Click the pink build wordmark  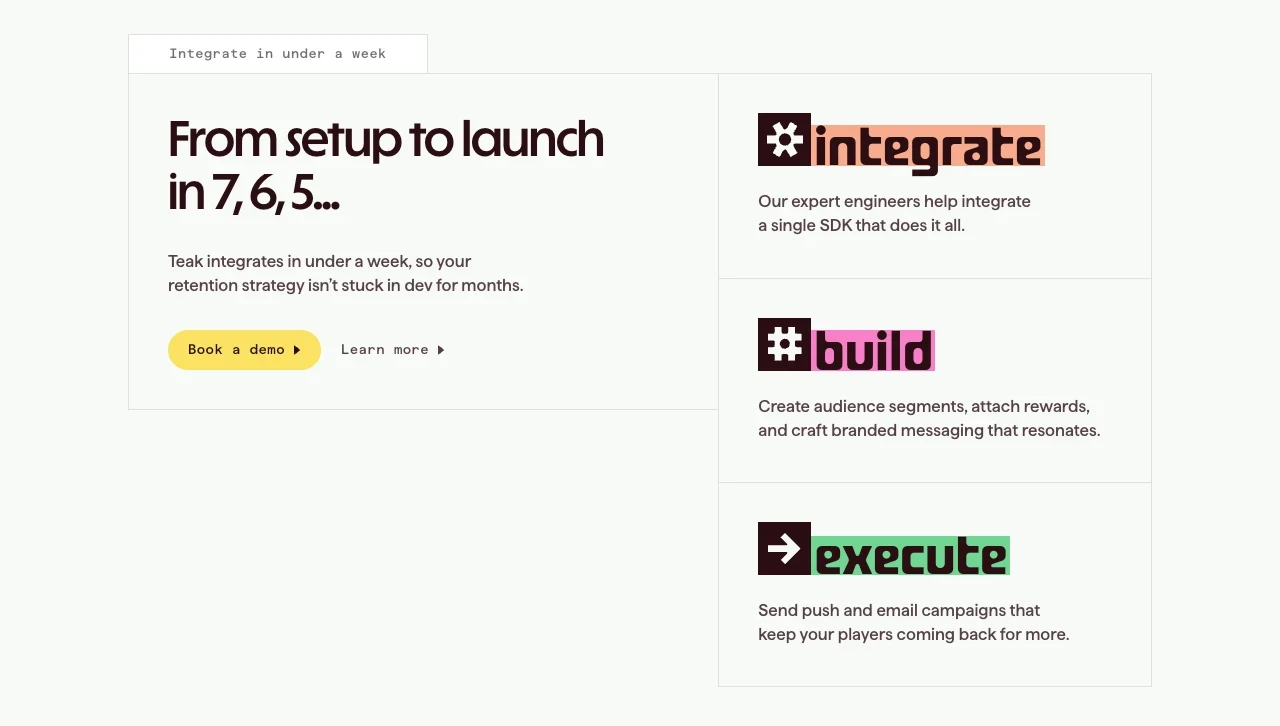tap(873, 351)
